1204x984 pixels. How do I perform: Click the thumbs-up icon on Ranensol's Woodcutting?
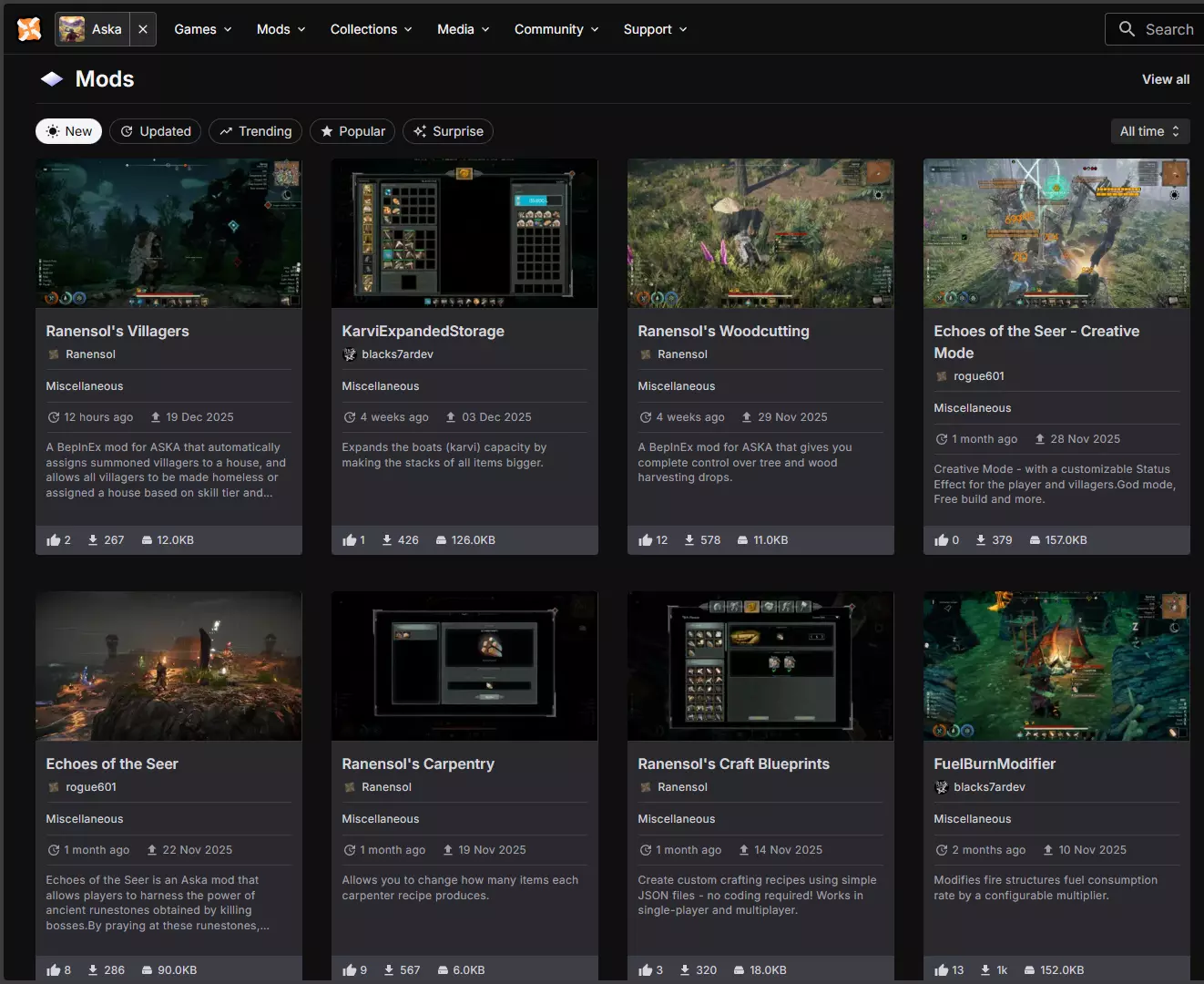tap(646, 540)
